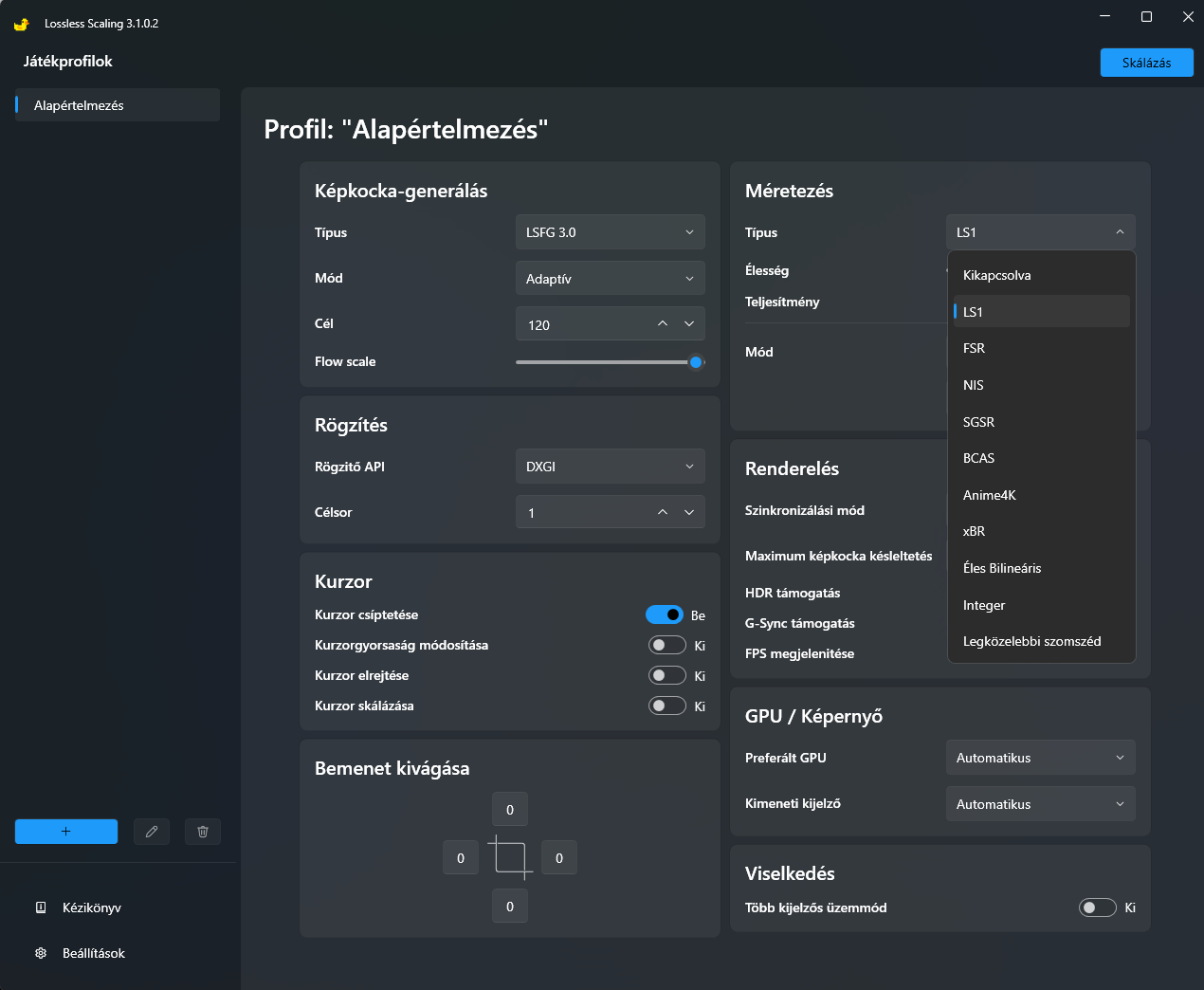Choose SGSR scaling type
The height and width of the screenshot is (990, 1204).
tap(1042, 422)
